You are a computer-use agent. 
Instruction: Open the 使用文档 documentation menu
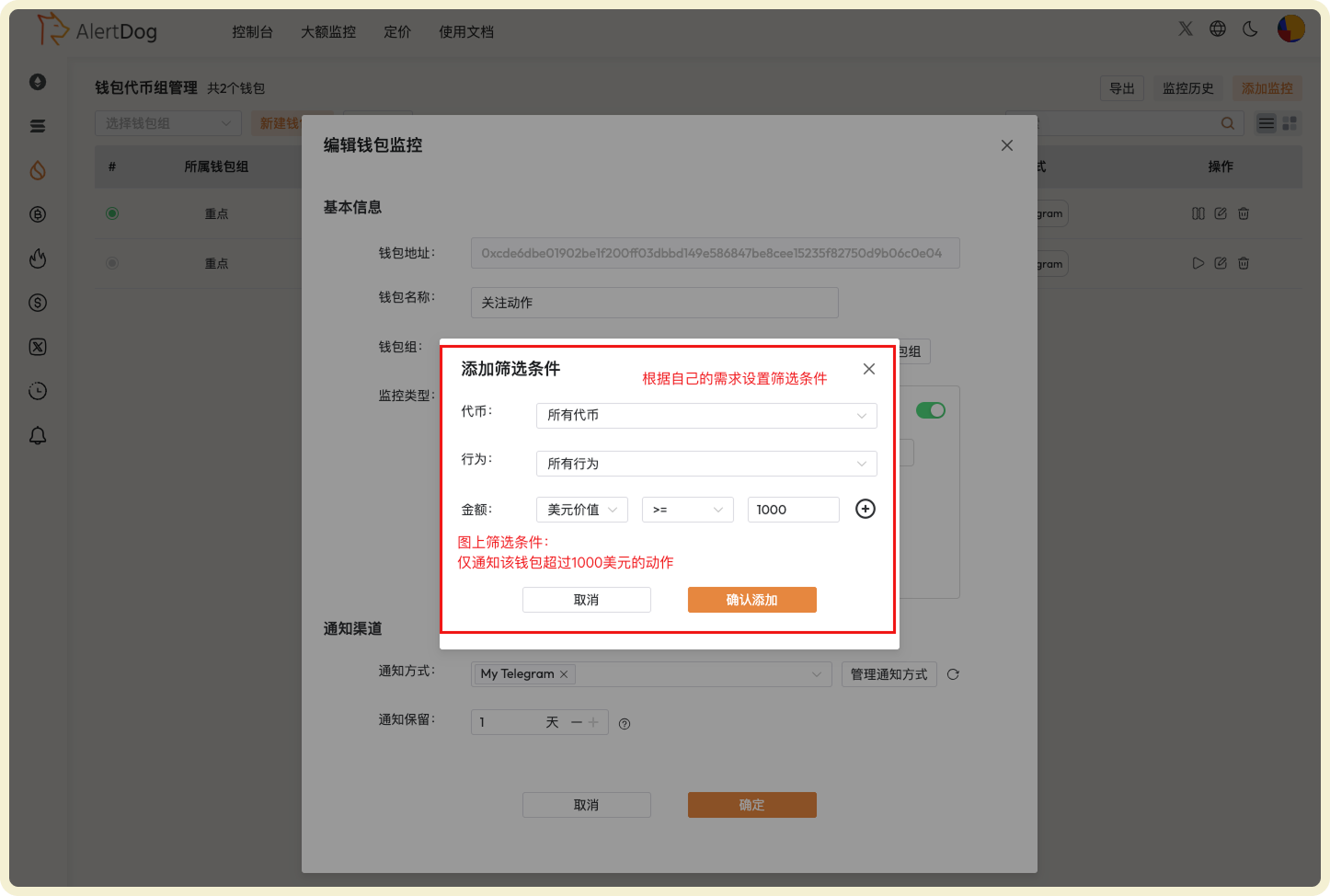coord(466,31)
